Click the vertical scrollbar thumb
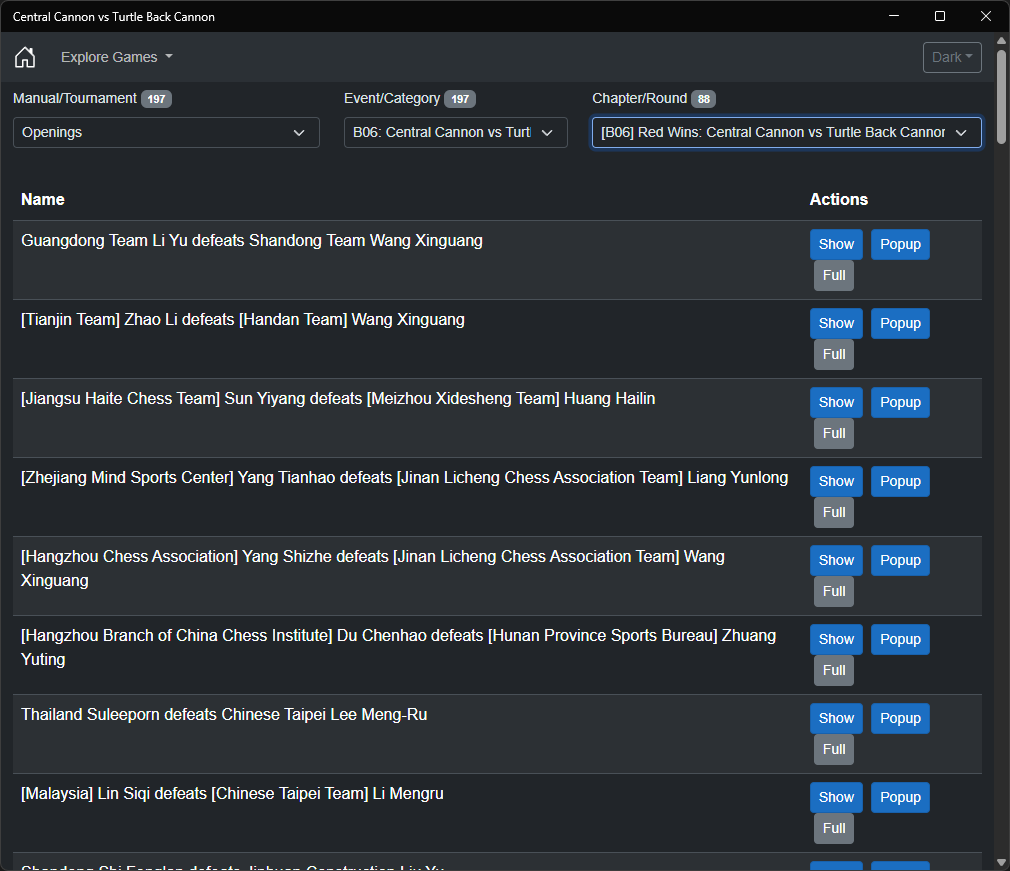Image resolution: width=1010 pixels, height=871 pixels. coord(1001,97)
